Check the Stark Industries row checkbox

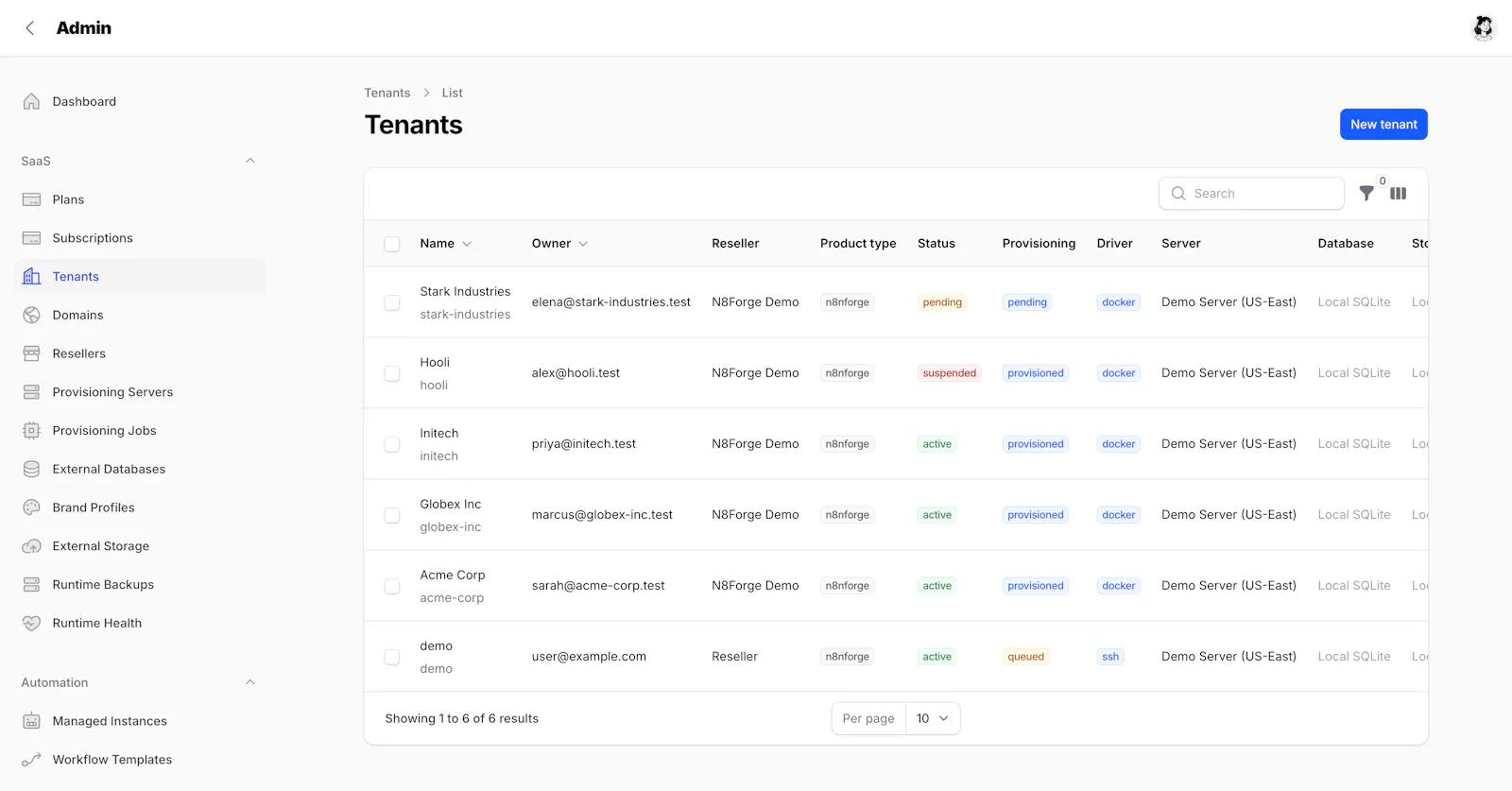click(x=392, y=302)
